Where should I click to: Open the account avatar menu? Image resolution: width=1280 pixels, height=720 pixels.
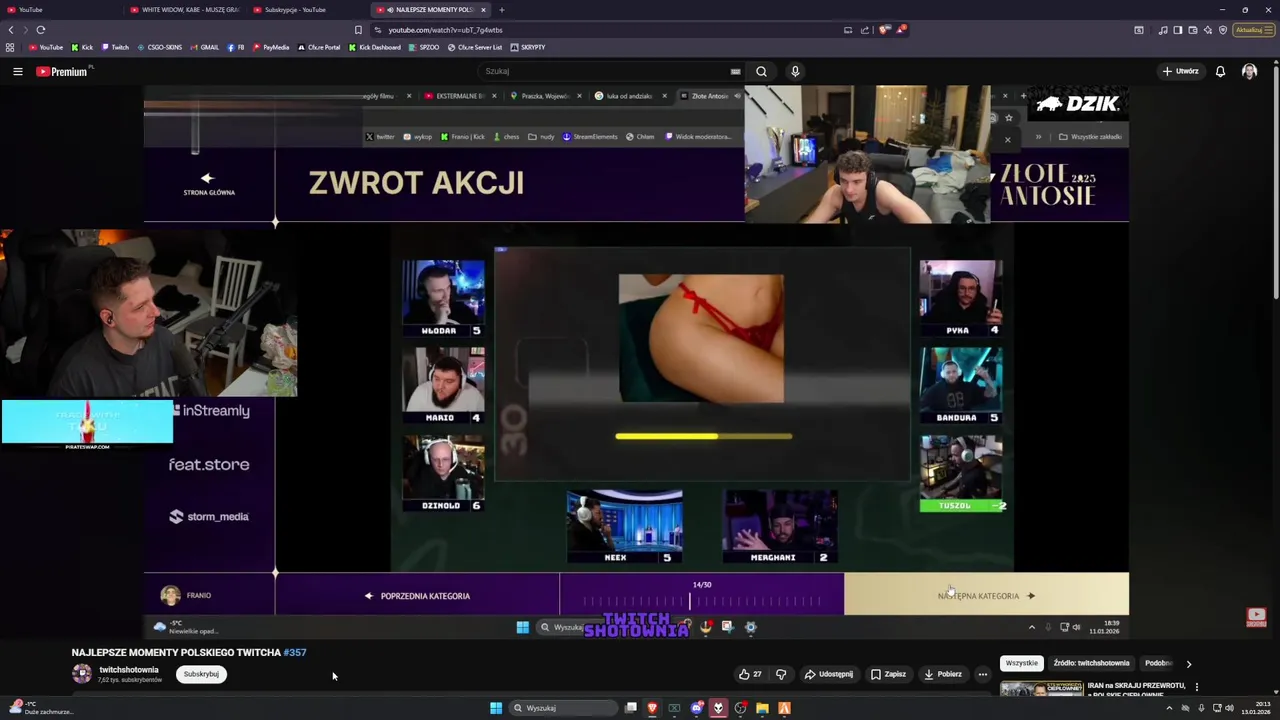[1249, 71]
